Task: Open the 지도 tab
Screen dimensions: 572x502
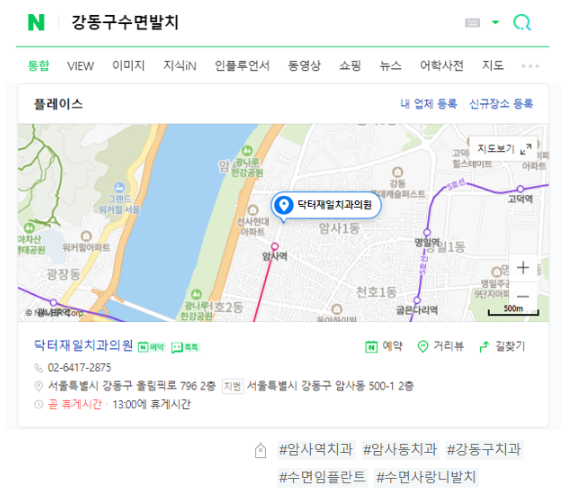Action: coord(493,66)
